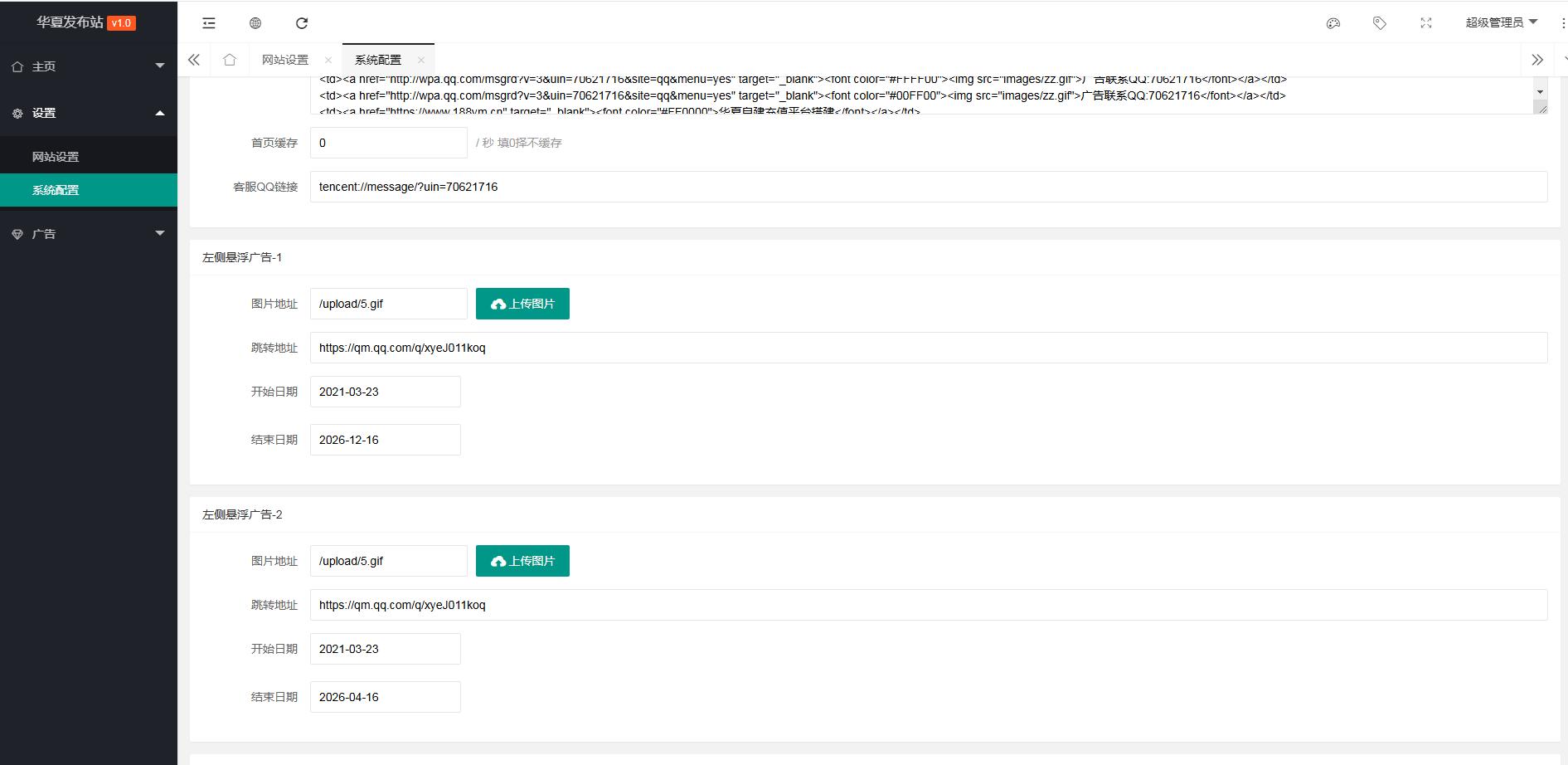Open the 超级管理员 user dropdown
Viewport: 1568px width, 765px height.
(x=1501, y=22)
